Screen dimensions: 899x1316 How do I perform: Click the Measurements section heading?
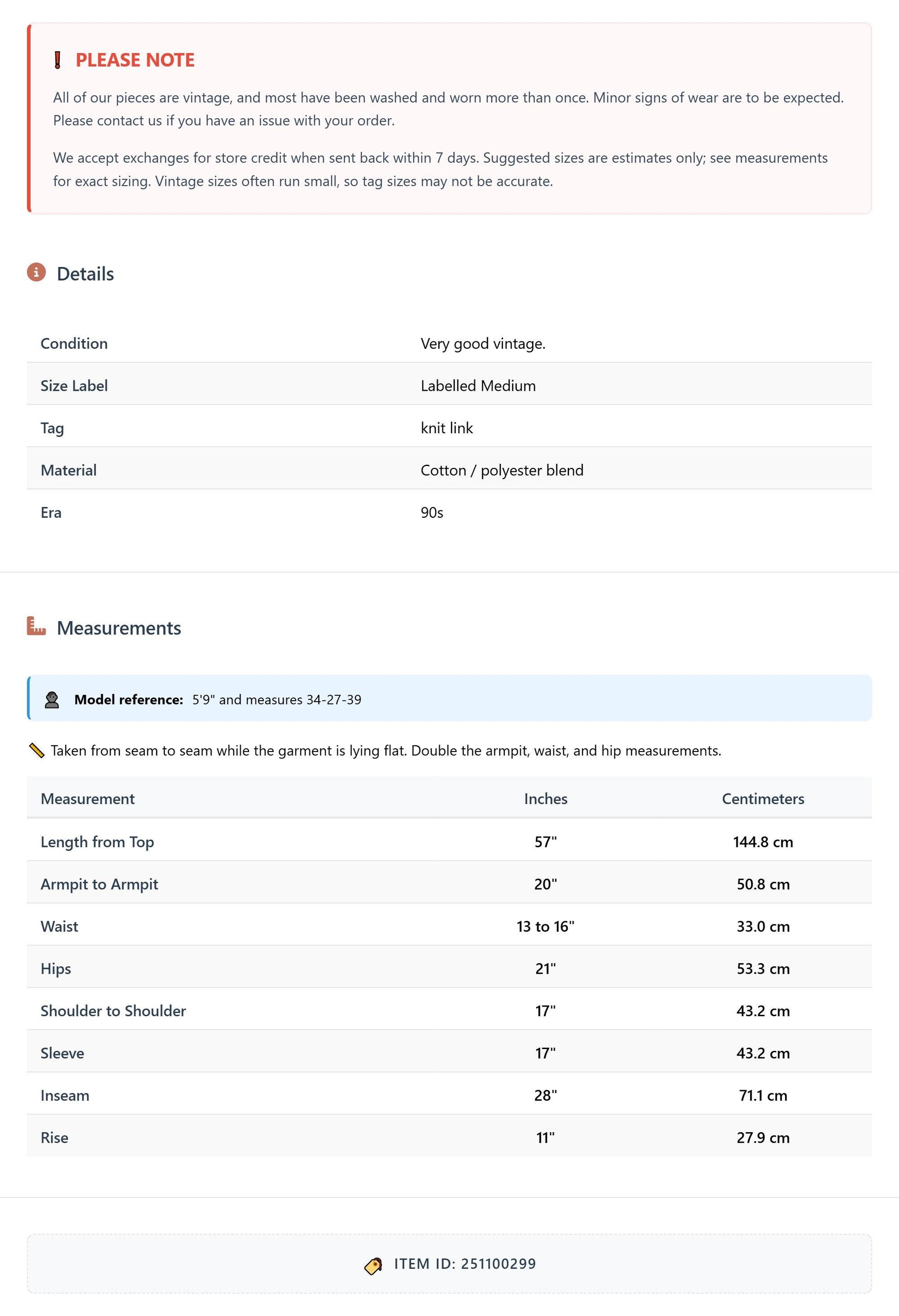click(x=119, y=628)
